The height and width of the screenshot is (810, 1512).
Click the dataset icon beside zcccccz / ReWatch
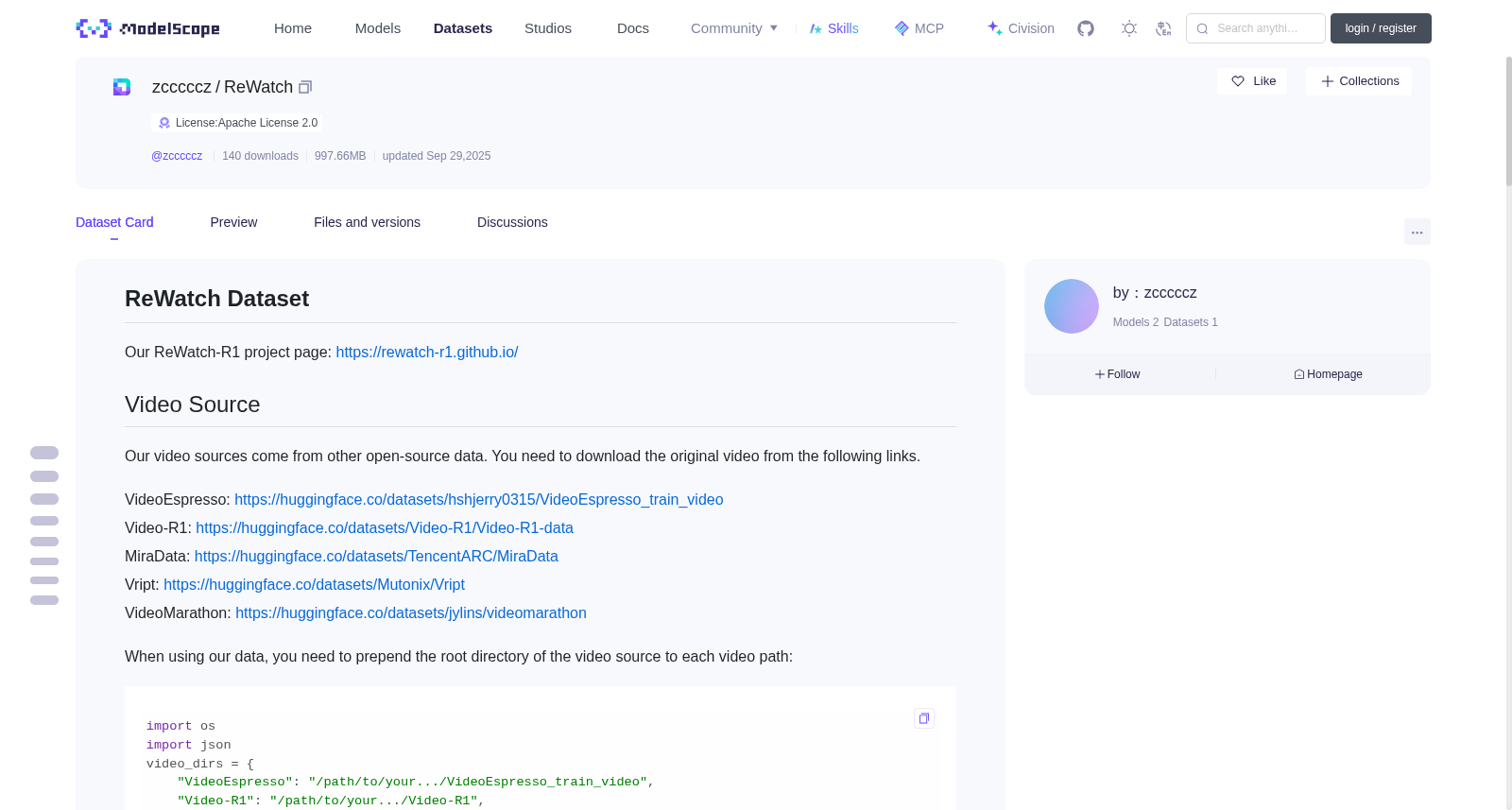[122, 87]
